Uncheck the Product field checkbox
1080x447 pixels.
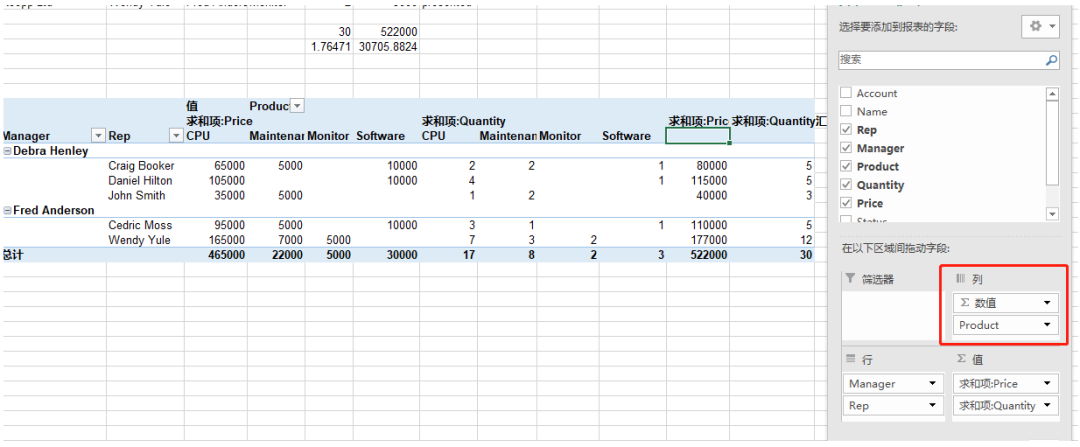(845, 167)
